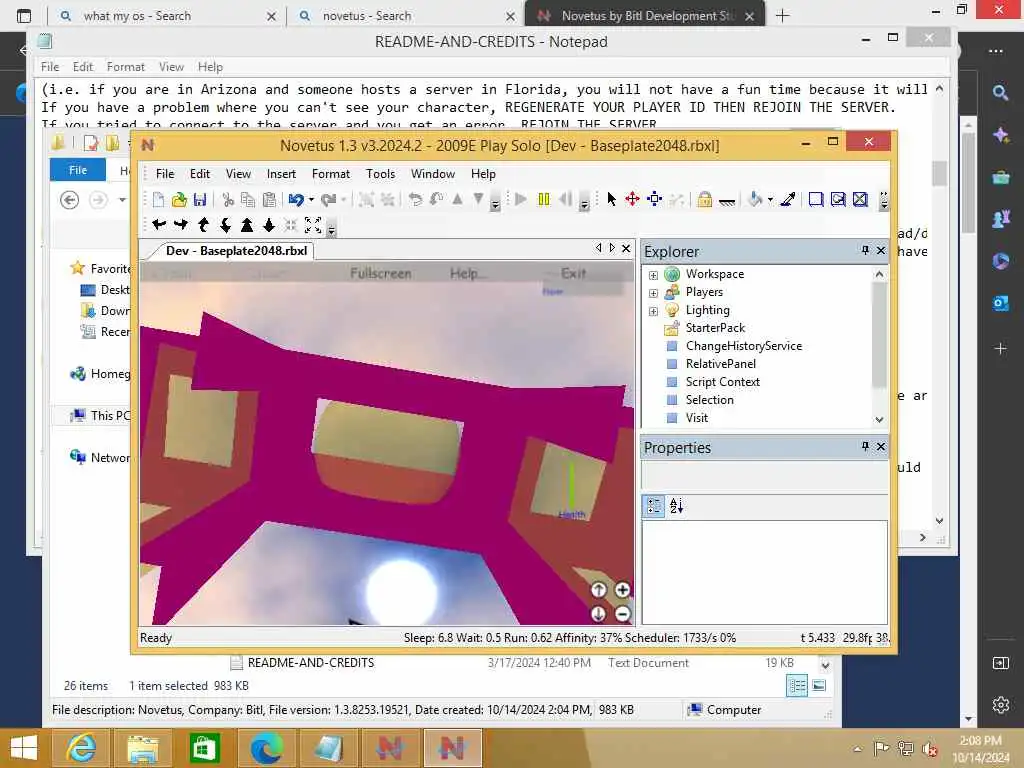The width and height of the screenshot is (1024, 768).
Task: Toggle auto-hide pin on the Properties panel
Action: coord(865,446)
